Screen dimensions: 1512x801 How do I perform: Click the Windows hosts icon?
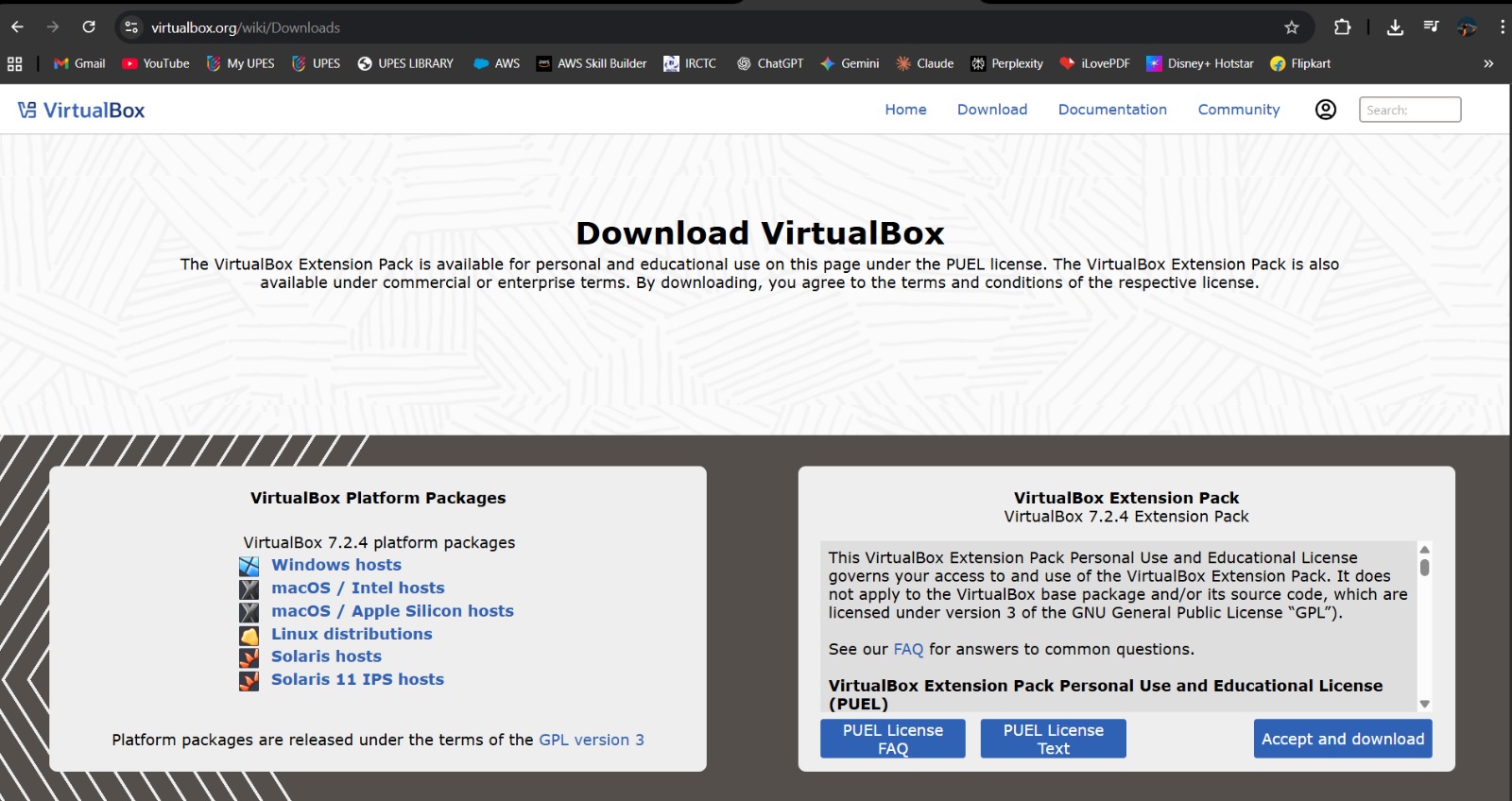[x=249, y=566]
